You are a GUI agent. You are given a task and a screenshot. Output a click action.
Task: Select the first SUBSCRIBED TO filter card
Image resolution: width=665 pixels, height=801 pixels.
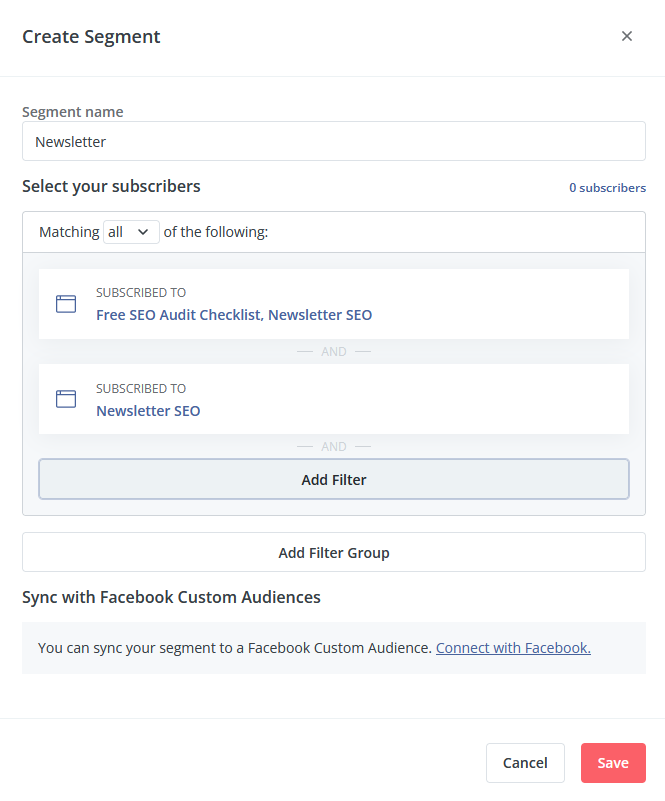pyautogui.click(x=334, y=304)
